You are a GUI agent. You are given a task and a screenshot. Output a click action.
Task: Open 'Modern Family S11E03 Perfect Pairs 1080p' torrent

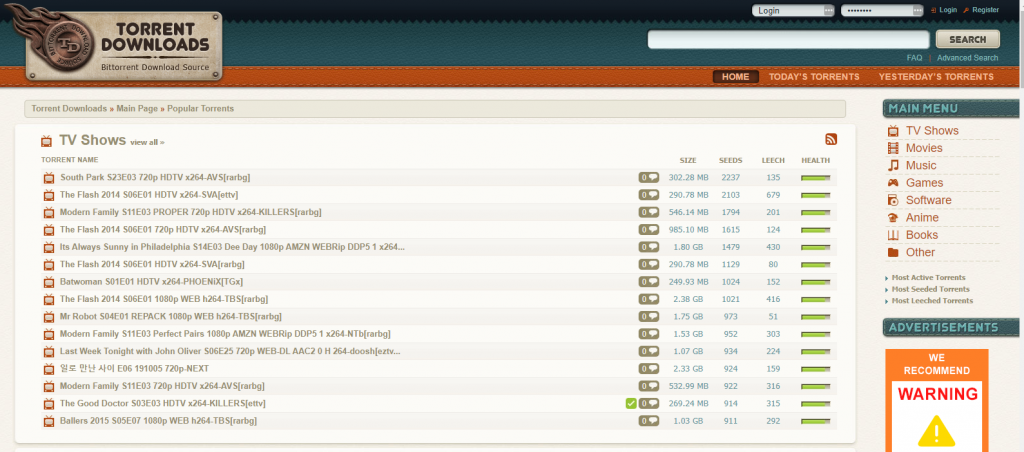pyautogui.click(x=225, y=334)
